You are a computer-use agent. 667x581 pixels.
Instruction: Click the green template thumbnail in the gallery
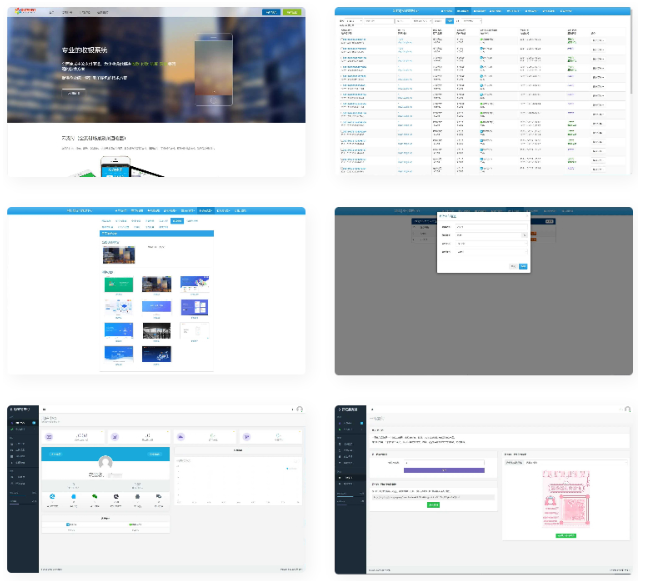pos(119,284)
